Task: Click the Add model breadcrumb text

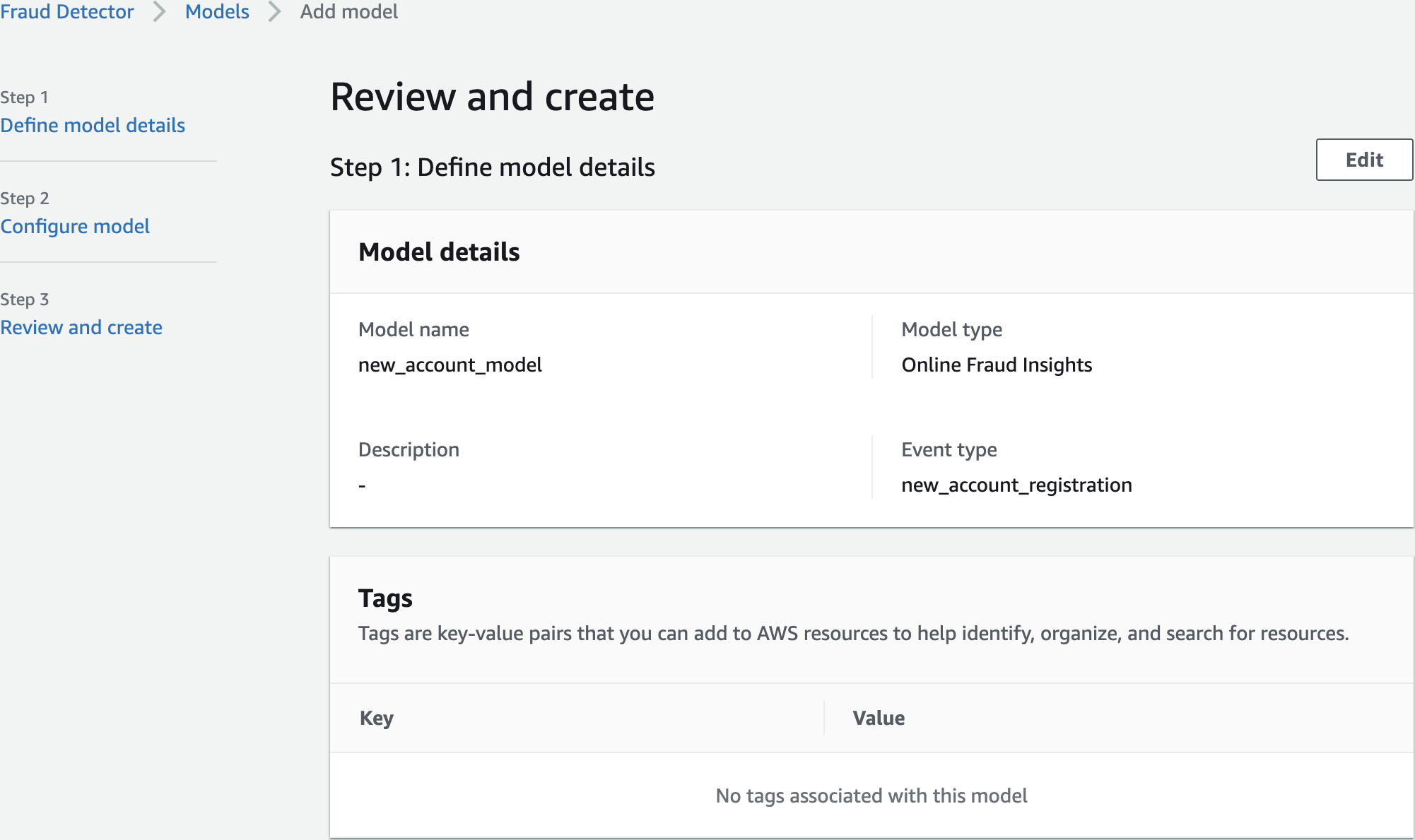Action: pos(348,12)
